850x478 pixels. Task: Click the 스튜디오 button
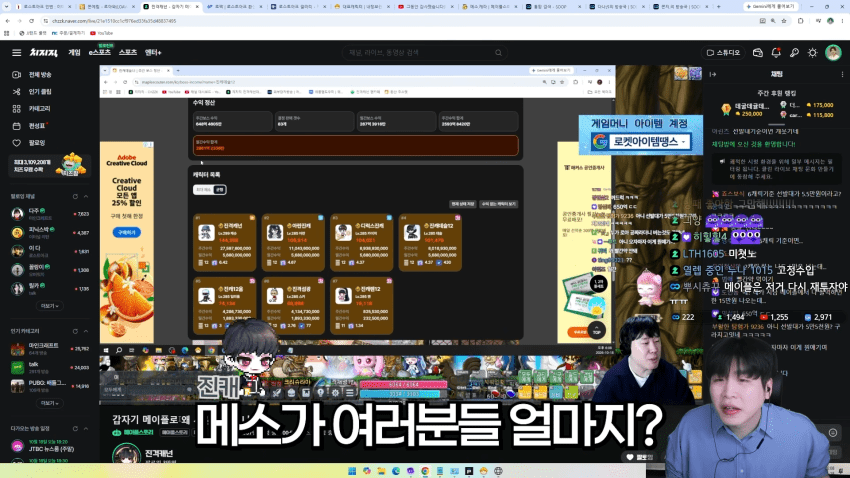[x=723, y=53]
